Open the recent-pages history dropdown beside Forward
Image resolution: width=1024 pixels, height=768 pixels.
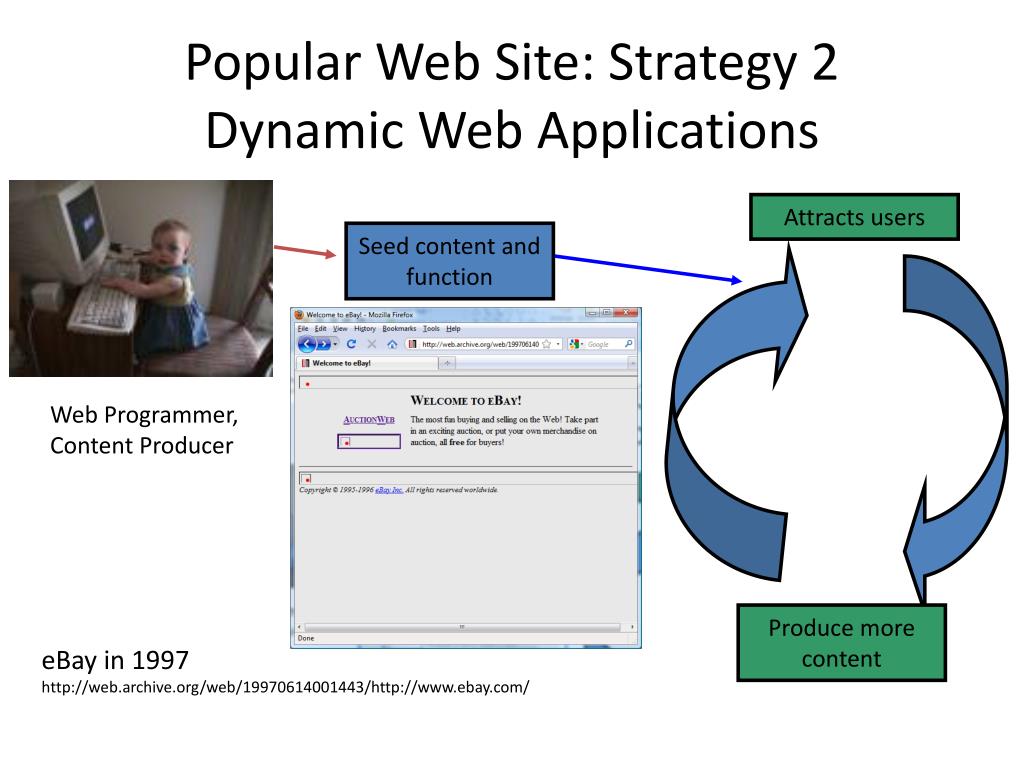[336, 344]
